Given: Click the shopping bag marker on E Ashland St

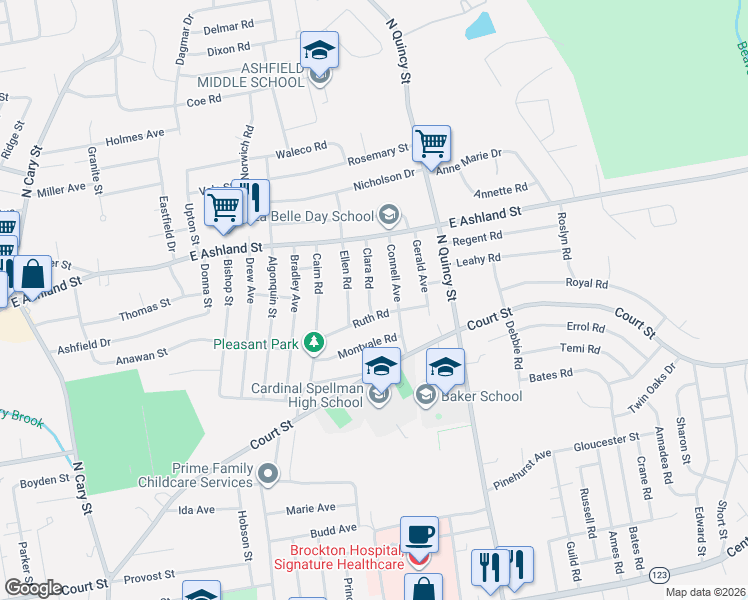Looking at the screenshot, I should click(x=32, y=274).
